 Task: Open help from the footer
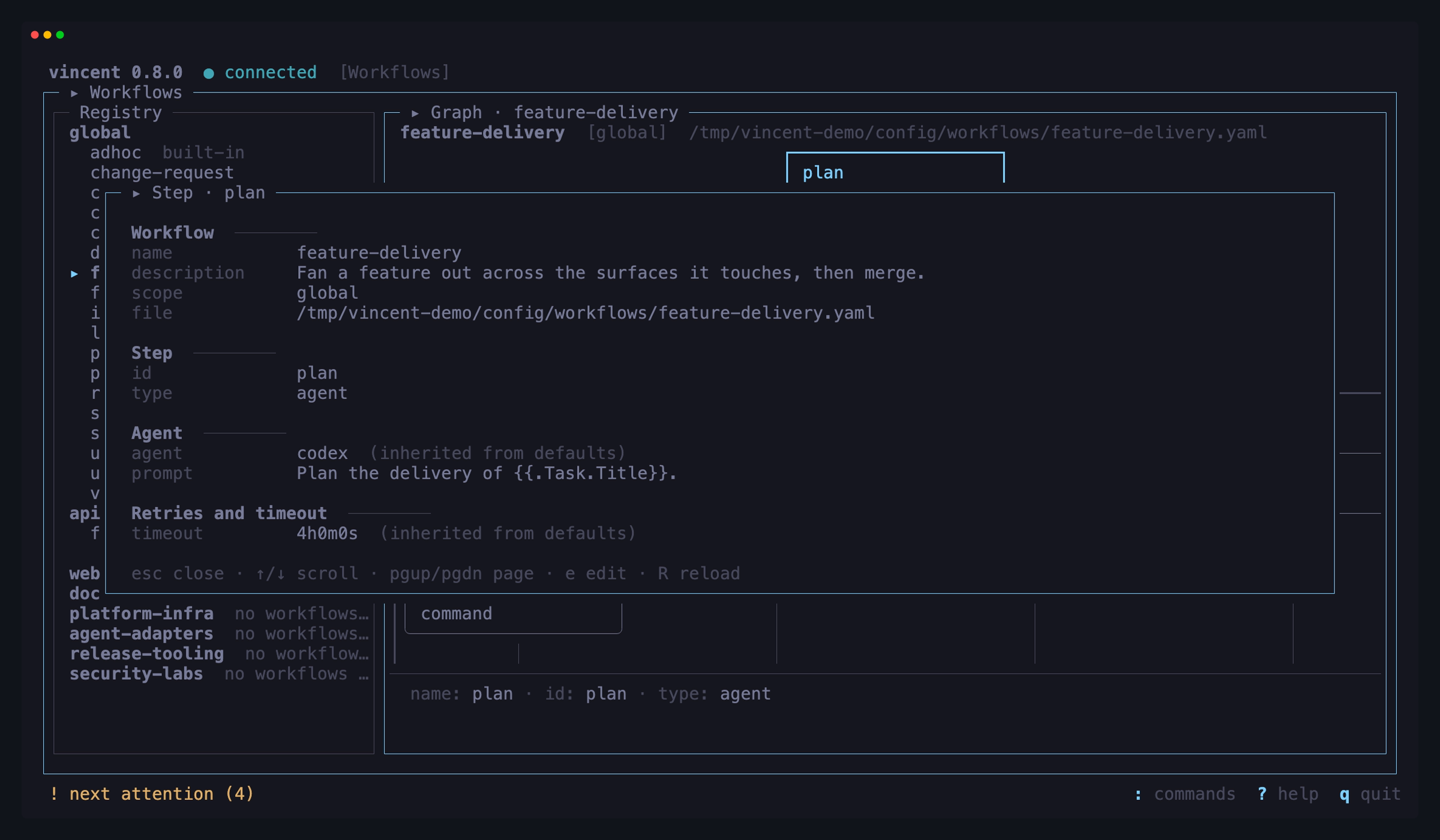pyautogui.click(x=1288, y=794)
